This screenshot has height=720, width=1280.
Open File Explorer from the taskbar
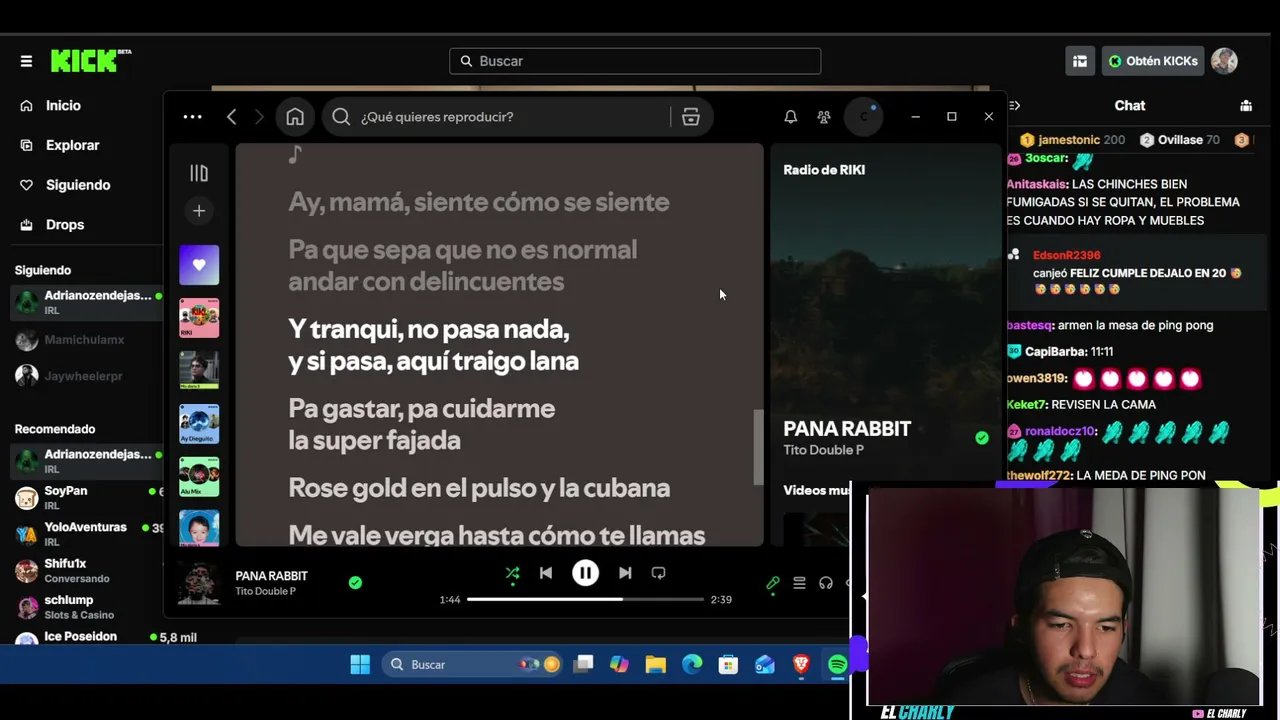tap(656, 664)
